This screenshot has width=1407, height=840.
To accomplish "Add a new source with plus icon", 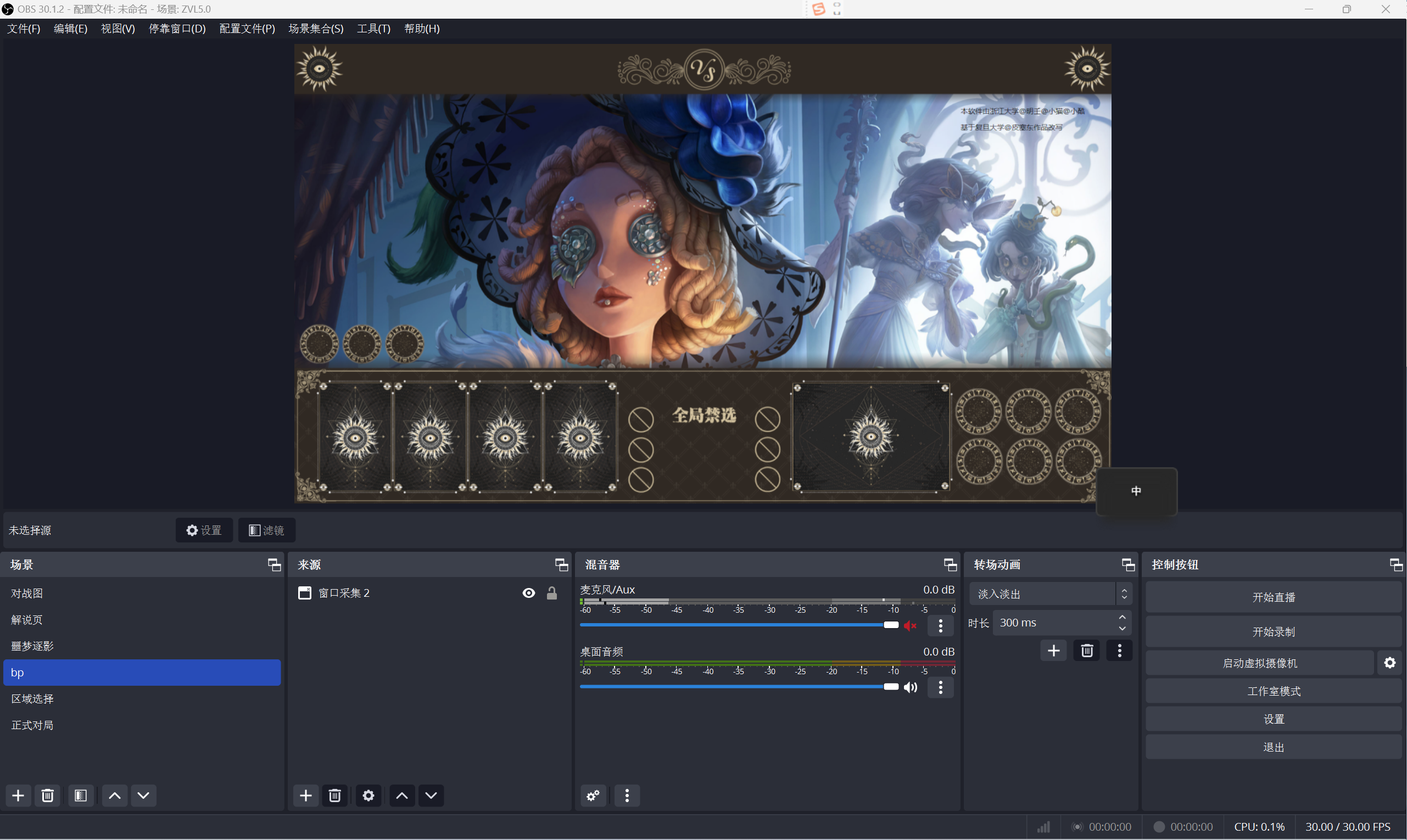I will tap(306, 796).
